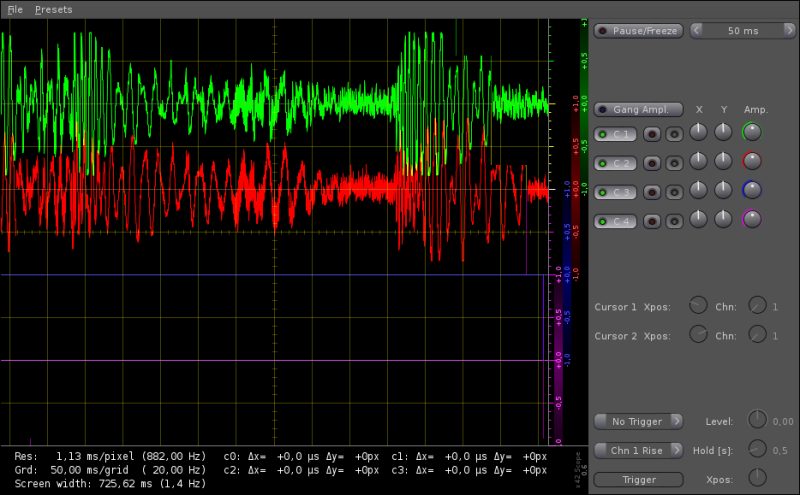Image resolution: width=800 pixels, height=495 pixels.
Task: Click the C3 amplitude knob with blue ring
Action: pos(752,190)
